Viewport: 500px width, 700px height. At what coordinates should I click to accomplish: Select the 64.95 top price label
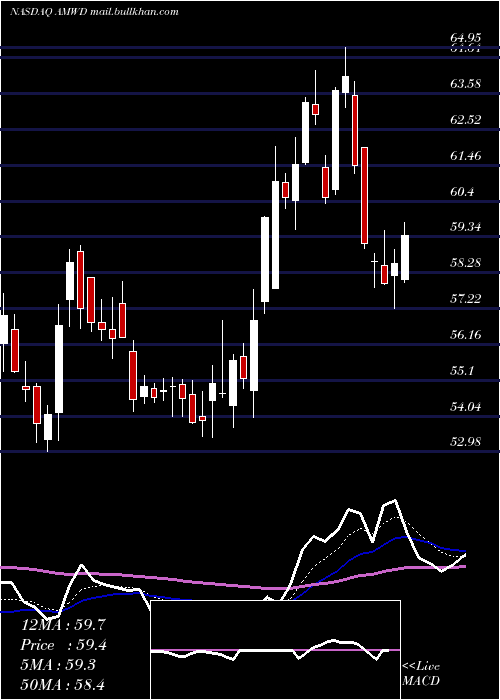[466, 38]
